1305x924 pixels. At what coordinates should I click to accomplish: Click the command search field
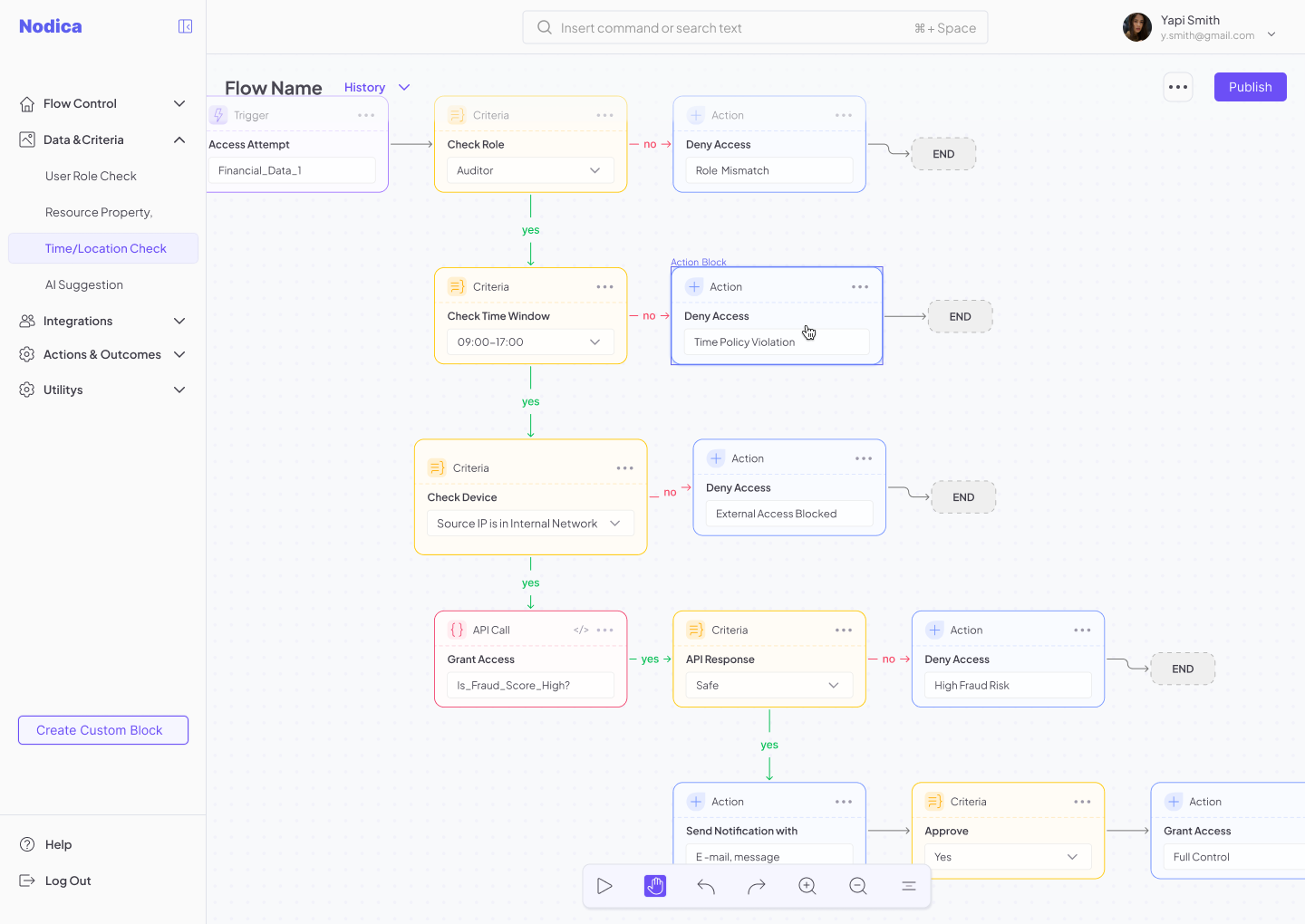pos(755,27)
